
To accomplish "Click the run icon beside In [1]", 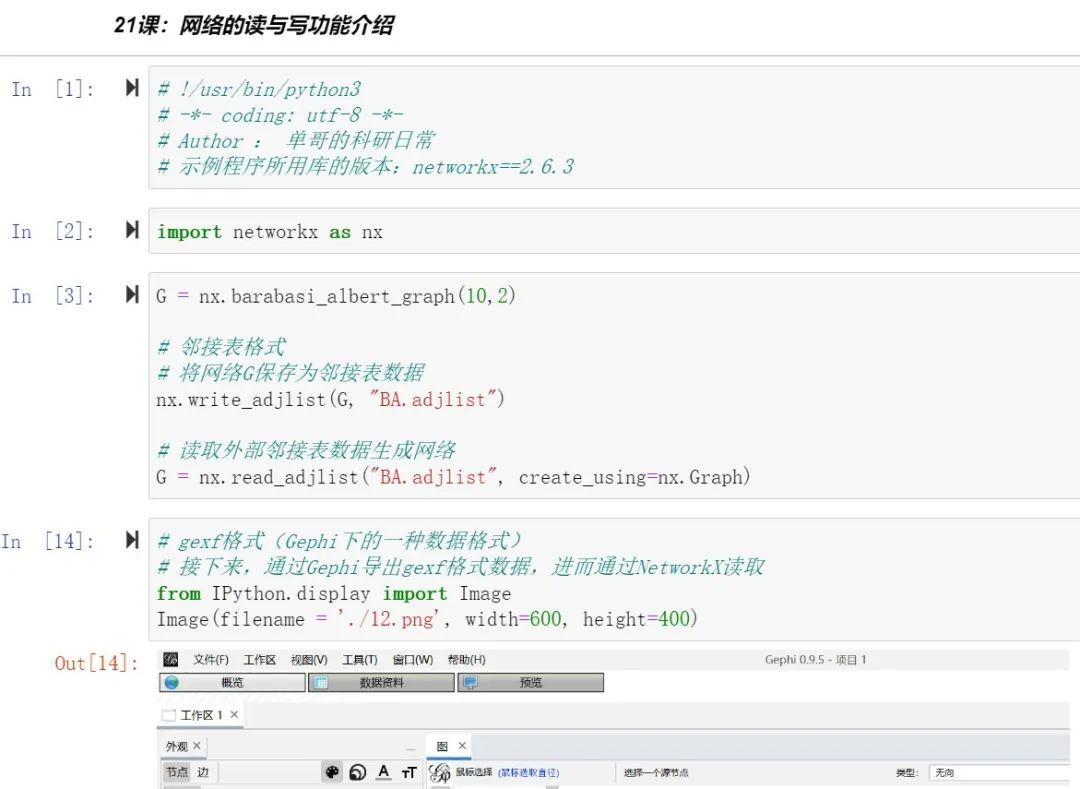I will click(x=131, y=87).
